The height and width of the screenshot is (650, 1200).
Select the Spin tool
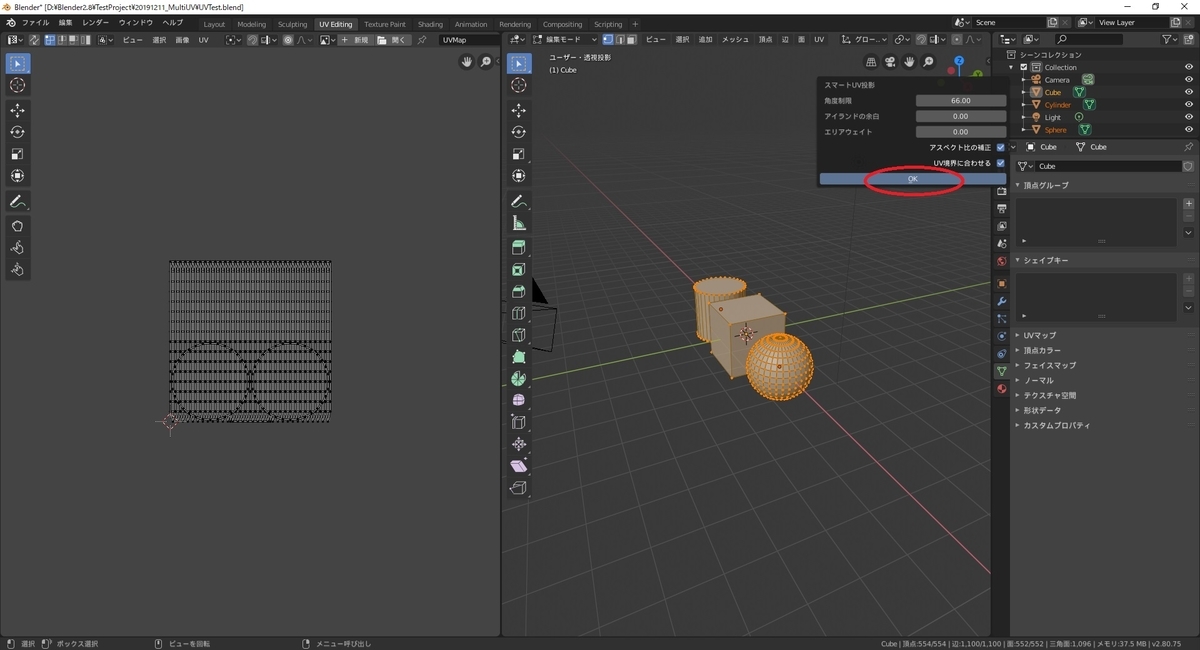pos(518,379)
